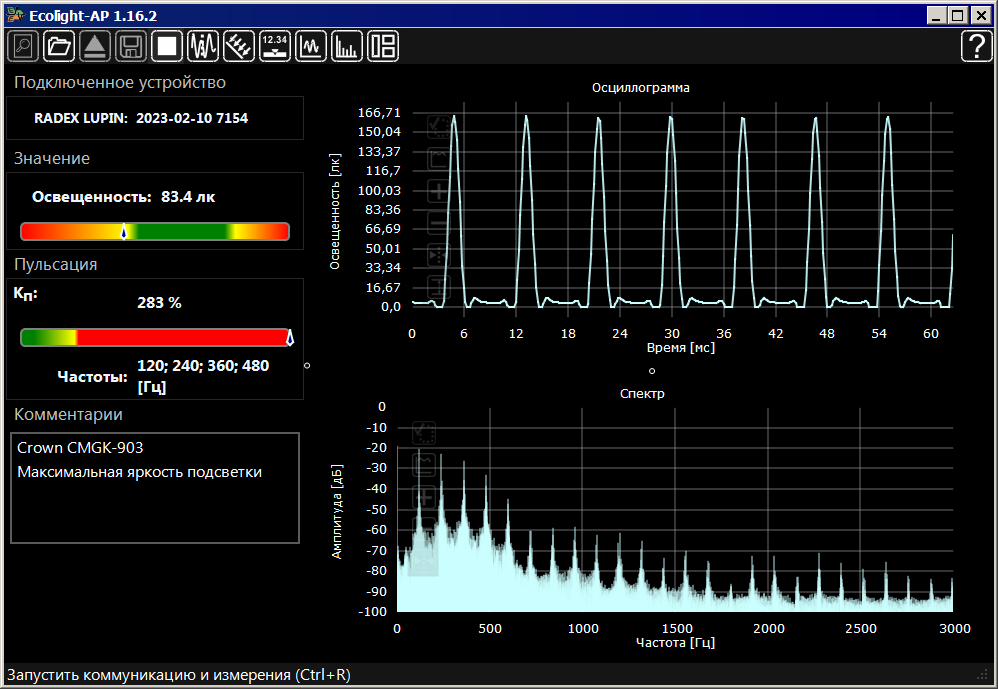This screenshot has height=689, width=998.
Task: Click the Осциллограмма chart title
Action: coord(640,88)
